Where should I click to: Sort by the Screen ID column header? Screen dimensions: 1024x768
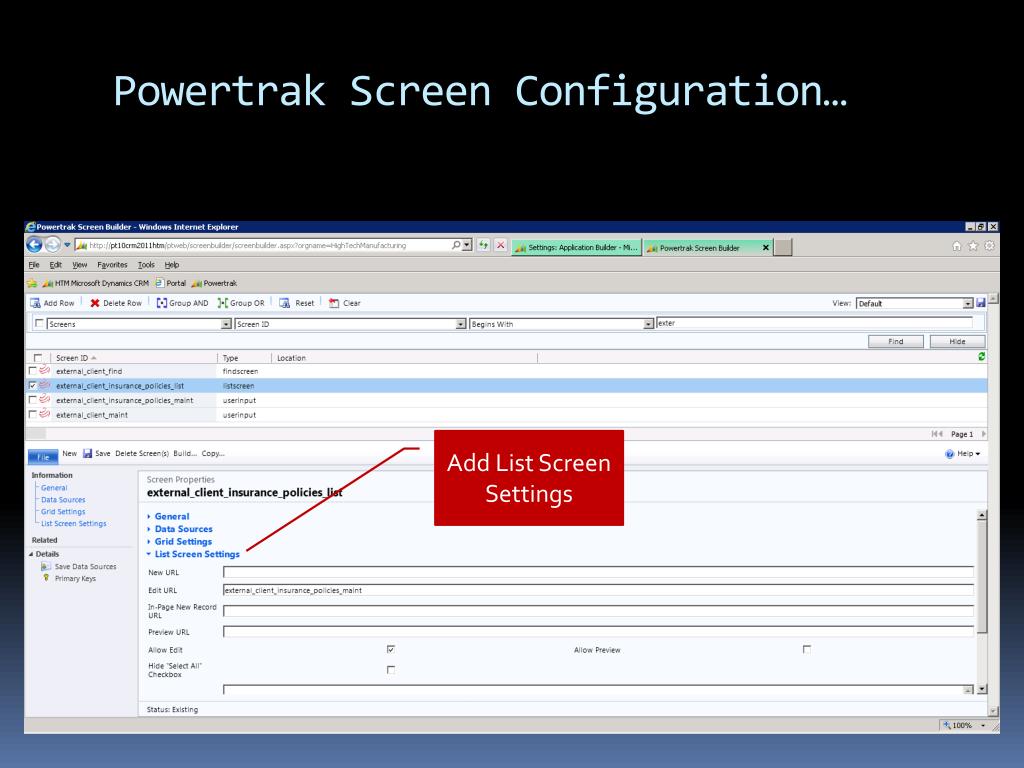[x=72, y=358]
